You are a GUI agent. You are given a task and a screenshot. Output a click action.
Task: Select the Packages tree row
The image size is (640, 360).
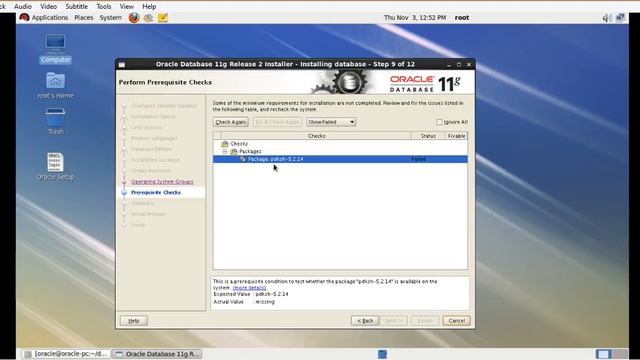340,151
